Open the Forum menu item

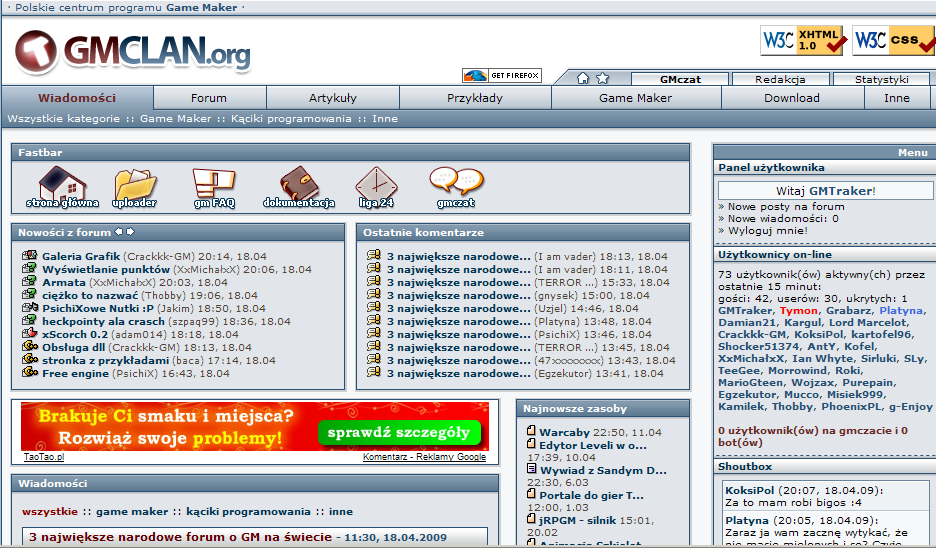click(209, 98)
